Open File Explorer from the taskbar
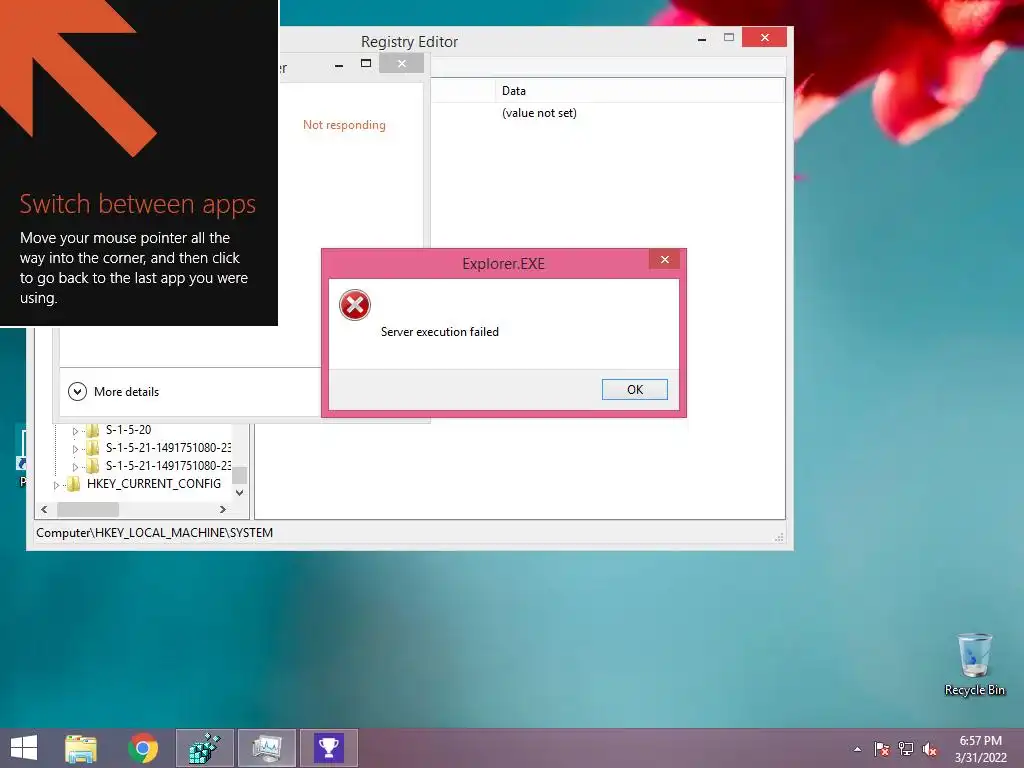This screenshot has height=768, width=1024. pyautogui.click(x=81, y=748)
